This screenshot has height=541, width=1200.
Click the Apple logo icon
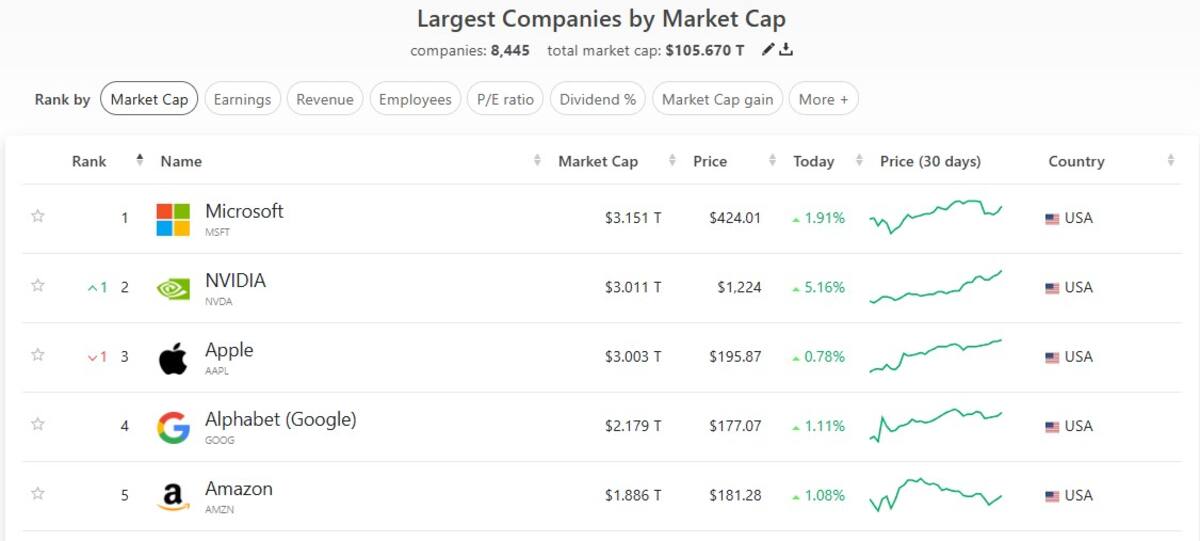(173, 357)
